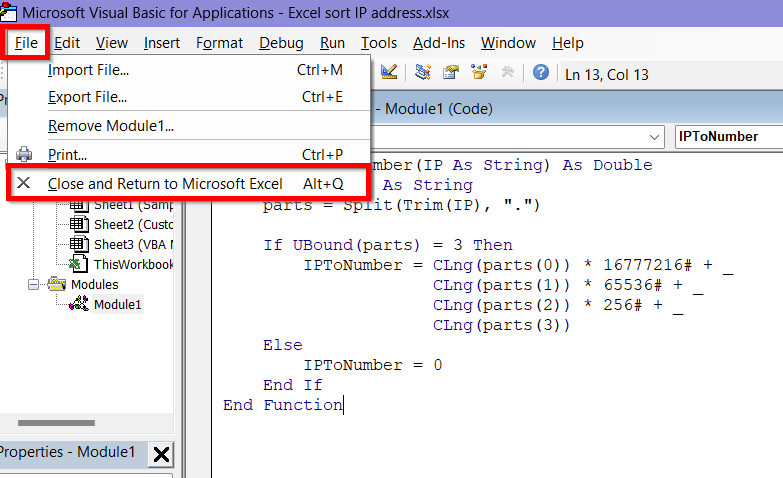783x478 pixels.
Task: Open the Run menu
Action: 332,43
